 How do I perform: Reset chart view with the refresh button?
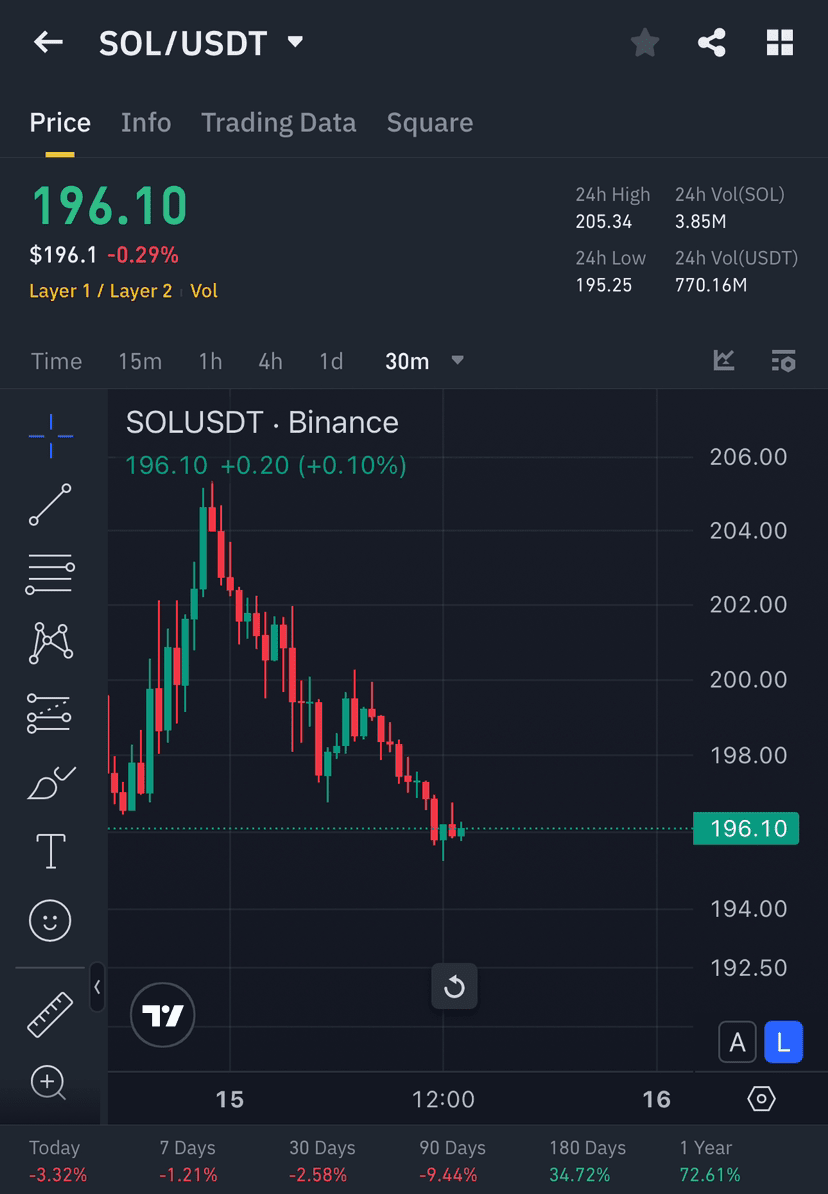pyautogui.click(x=454, y=987)
